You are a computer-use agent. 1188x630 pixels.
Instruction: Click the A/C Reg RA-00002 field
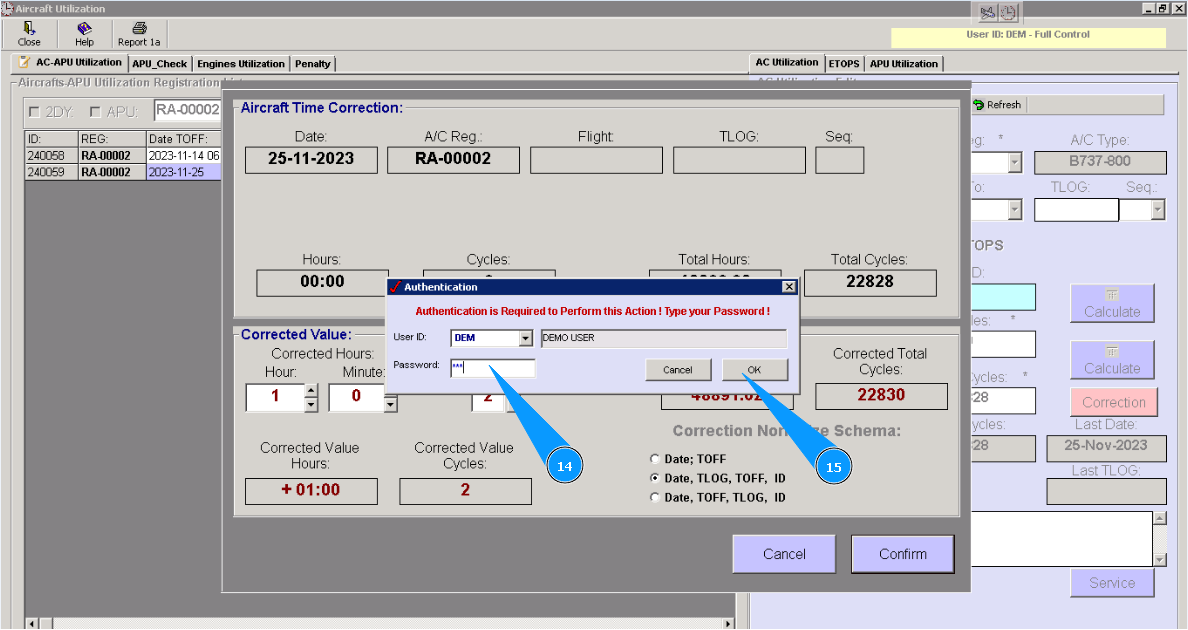pos(453,159)
